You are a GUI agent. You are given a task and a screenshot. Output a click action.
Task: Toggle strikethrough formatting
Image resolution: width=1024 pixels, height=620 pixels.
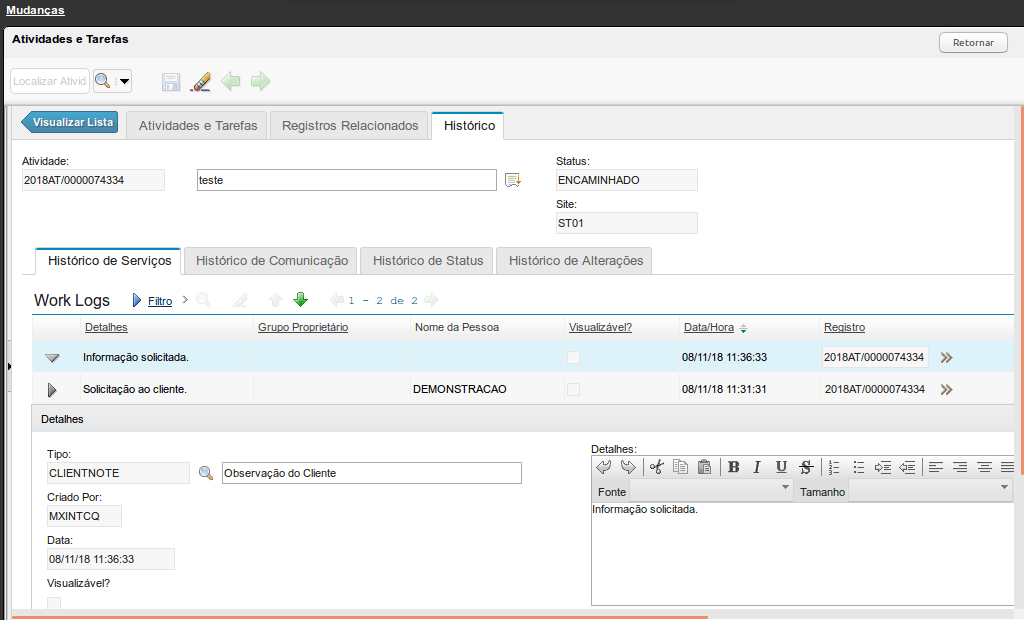(806, 467)
